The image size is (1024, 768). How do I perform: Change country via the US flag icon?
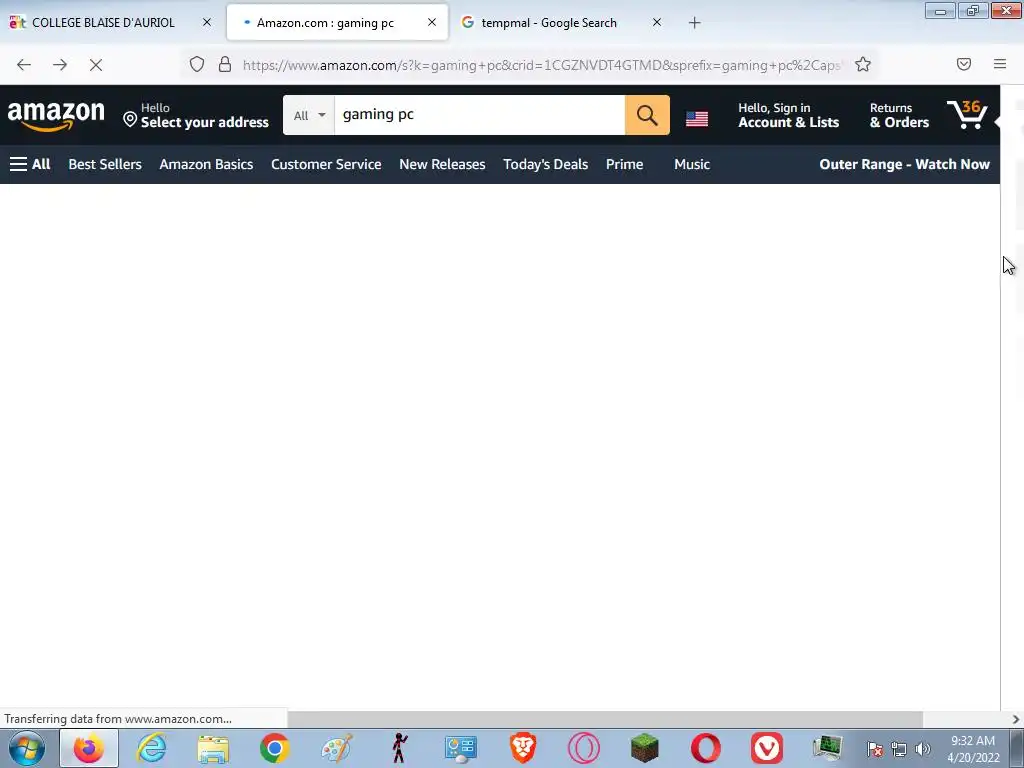click(697, 118)
